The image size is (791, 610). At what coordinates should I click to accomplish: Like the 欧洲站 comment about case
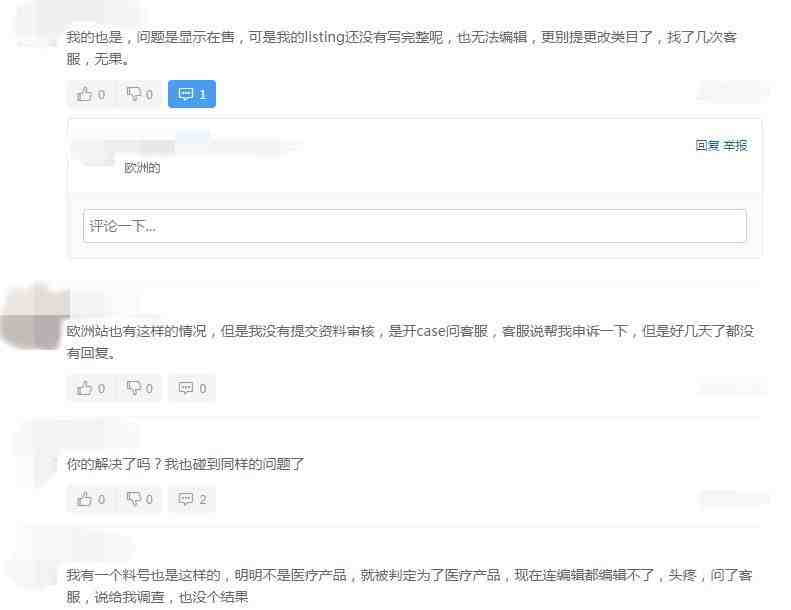[91, 388]
